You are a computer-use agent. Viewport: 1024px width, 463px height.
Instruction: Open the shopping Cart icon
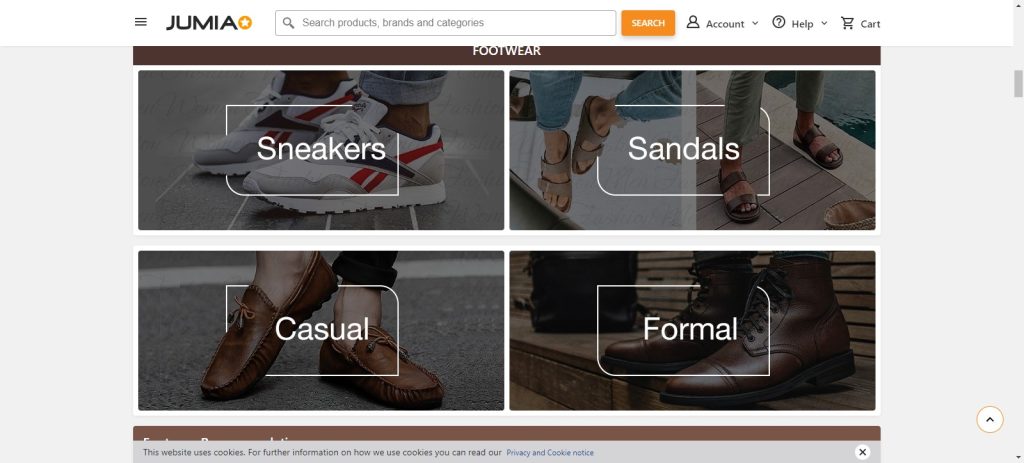[x=847, y=23]
